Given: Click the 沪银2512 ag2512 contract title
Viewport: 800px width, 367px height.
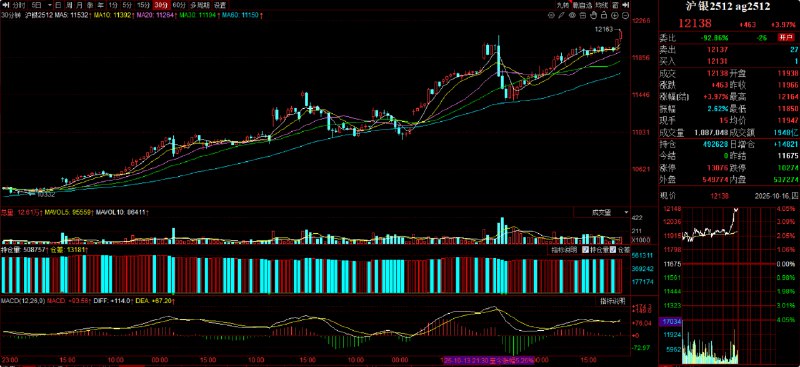Looking at the screenshot, I should pyautogui.click(x=729, y=6).
